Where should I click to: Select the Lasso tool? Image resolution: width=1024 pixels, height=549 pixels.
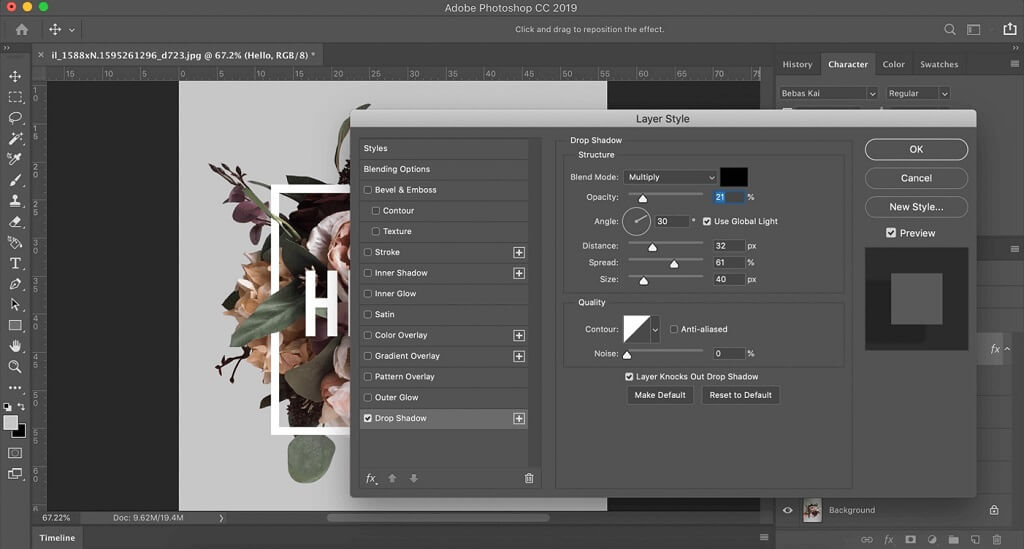click(15, 118)
